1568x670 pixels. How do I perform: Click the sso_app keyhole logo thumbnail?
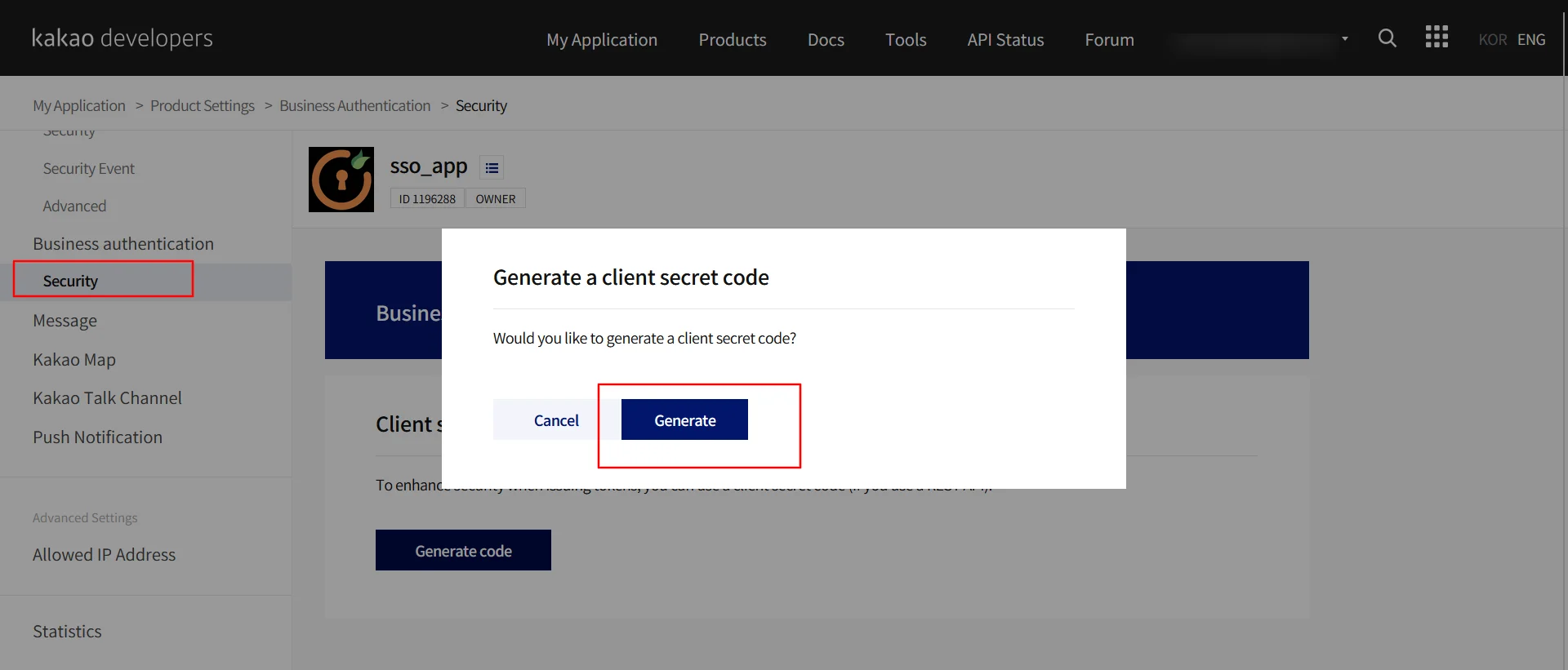pyautogui.click(x=341, y=180)
